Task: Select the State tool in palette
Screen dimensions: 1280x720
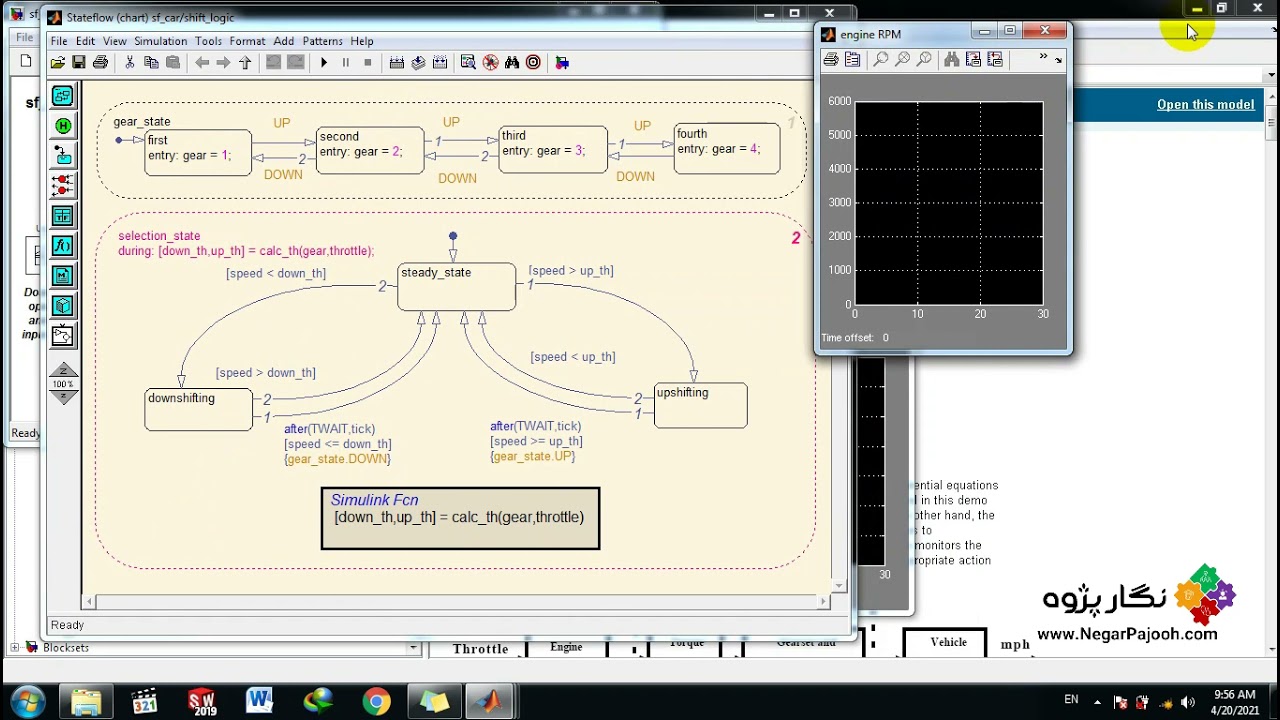Action: [62, 96]
